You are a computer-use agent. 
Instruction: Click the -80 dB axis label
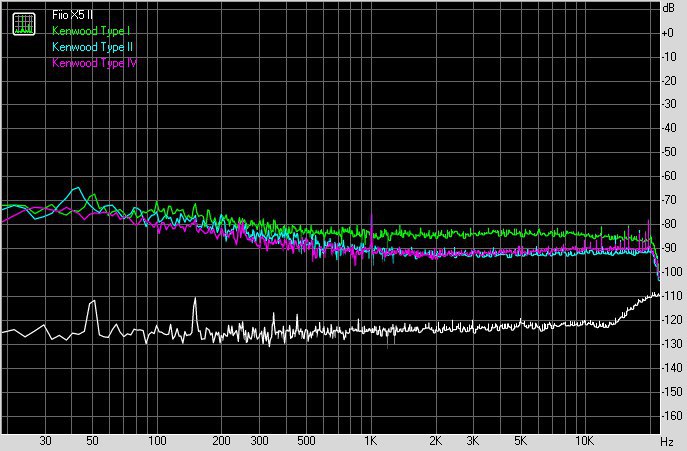669,224
